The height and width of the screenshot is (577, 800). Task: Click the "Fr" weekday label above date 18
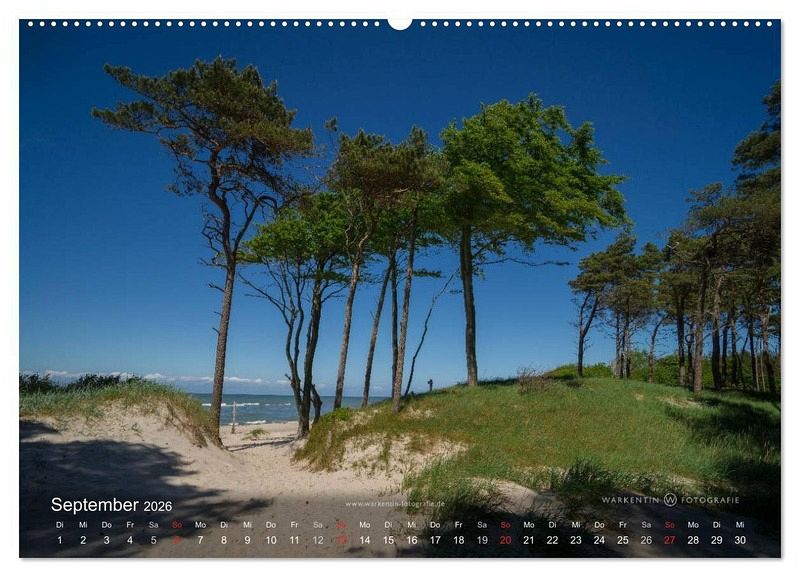(x=459, y=524)
